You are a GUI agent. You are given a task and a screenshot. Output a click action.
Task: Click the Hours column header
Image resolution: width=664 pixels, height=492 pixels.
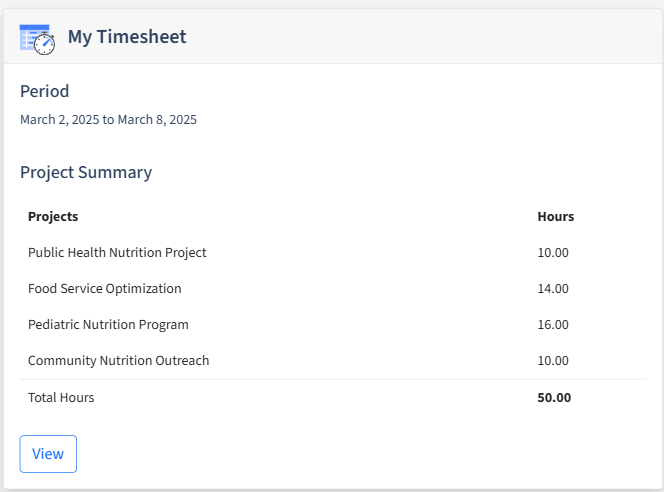pos(556,216)
